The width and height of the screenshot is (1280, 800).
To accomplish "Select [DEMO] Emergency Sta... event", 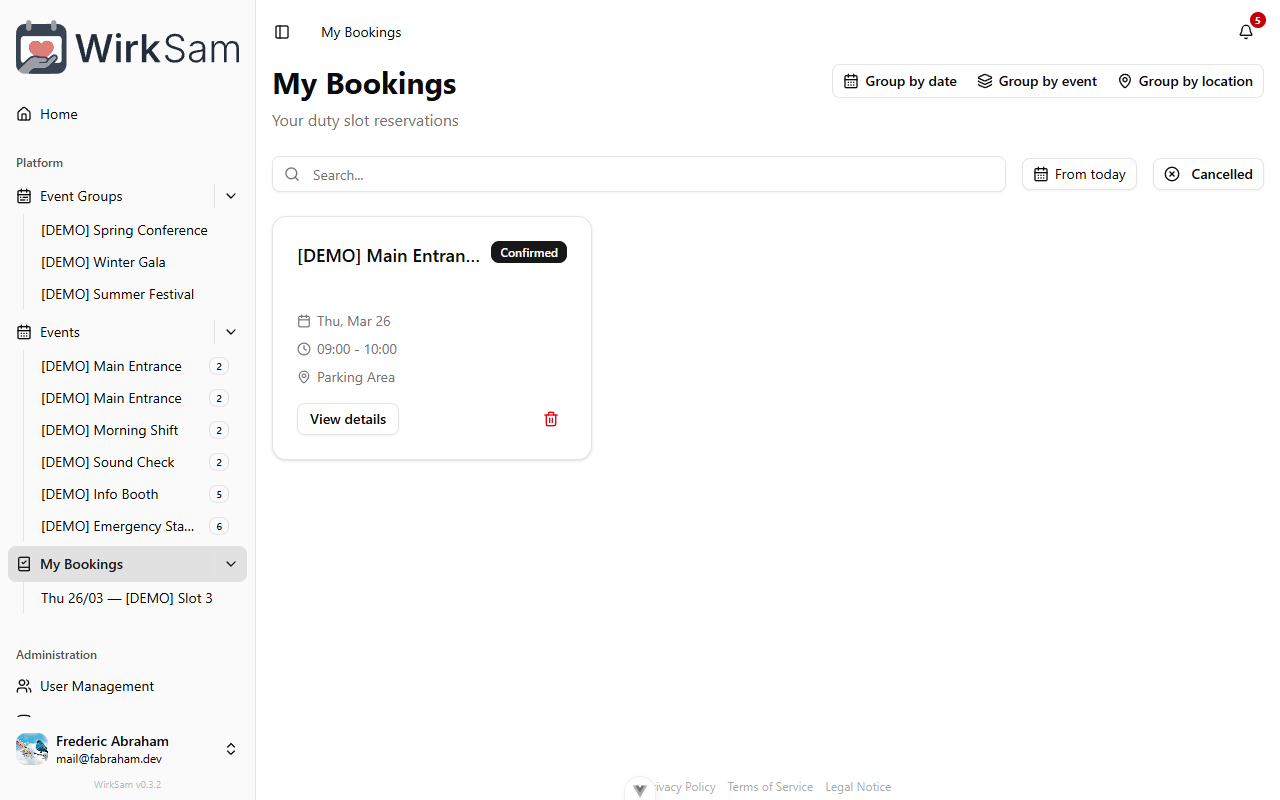I will 118,526.
